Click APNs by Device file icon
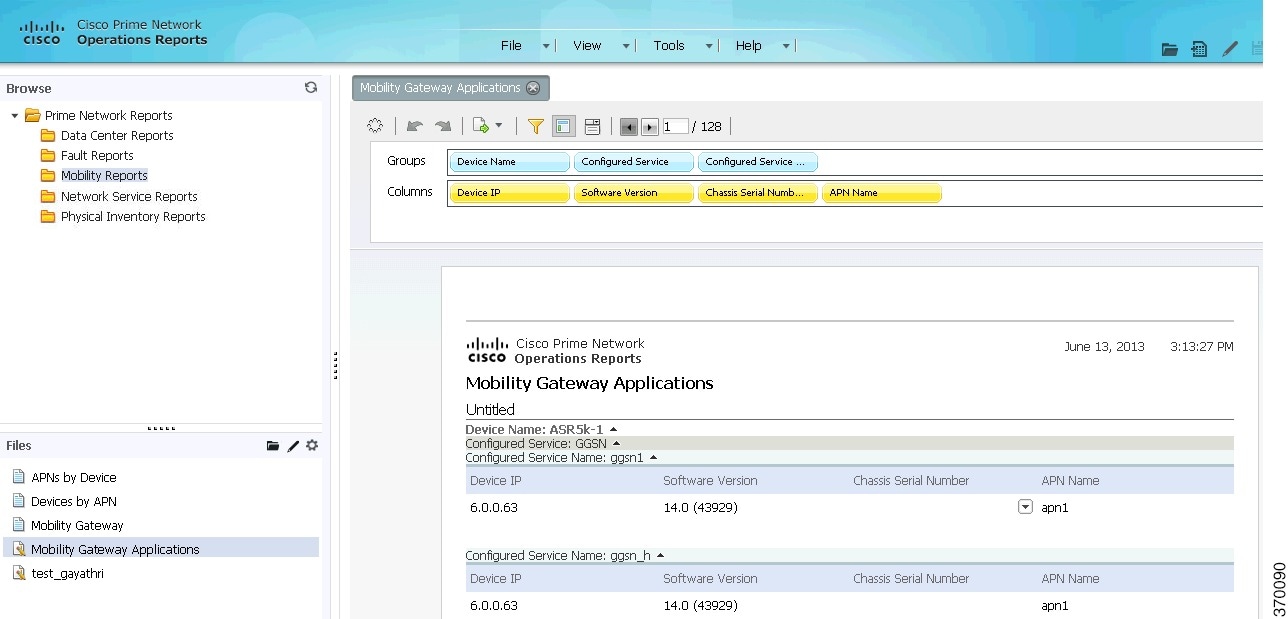Viewport: 1288px width, 619px height. [18, 477]
